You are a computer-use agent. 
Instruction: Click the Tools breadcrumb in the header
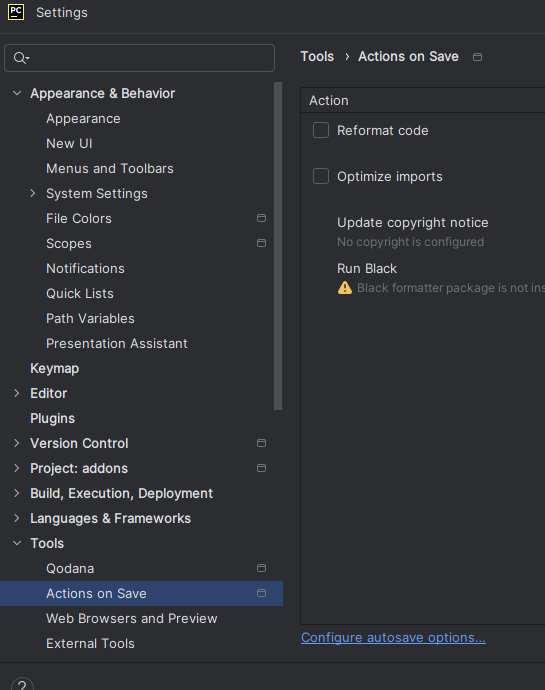317,56
